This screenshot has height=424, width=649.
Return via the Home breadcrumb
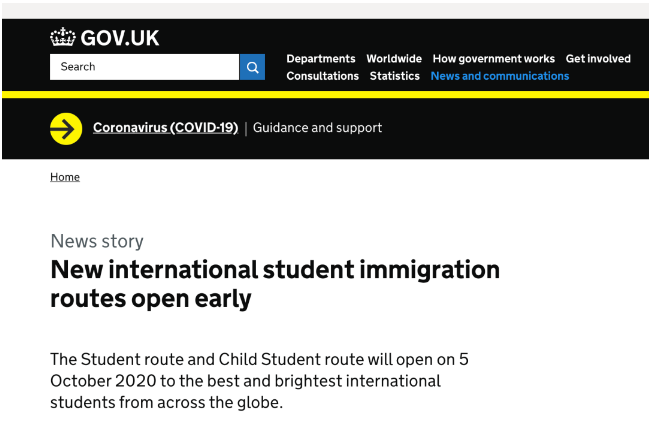[x=65, y=177]
